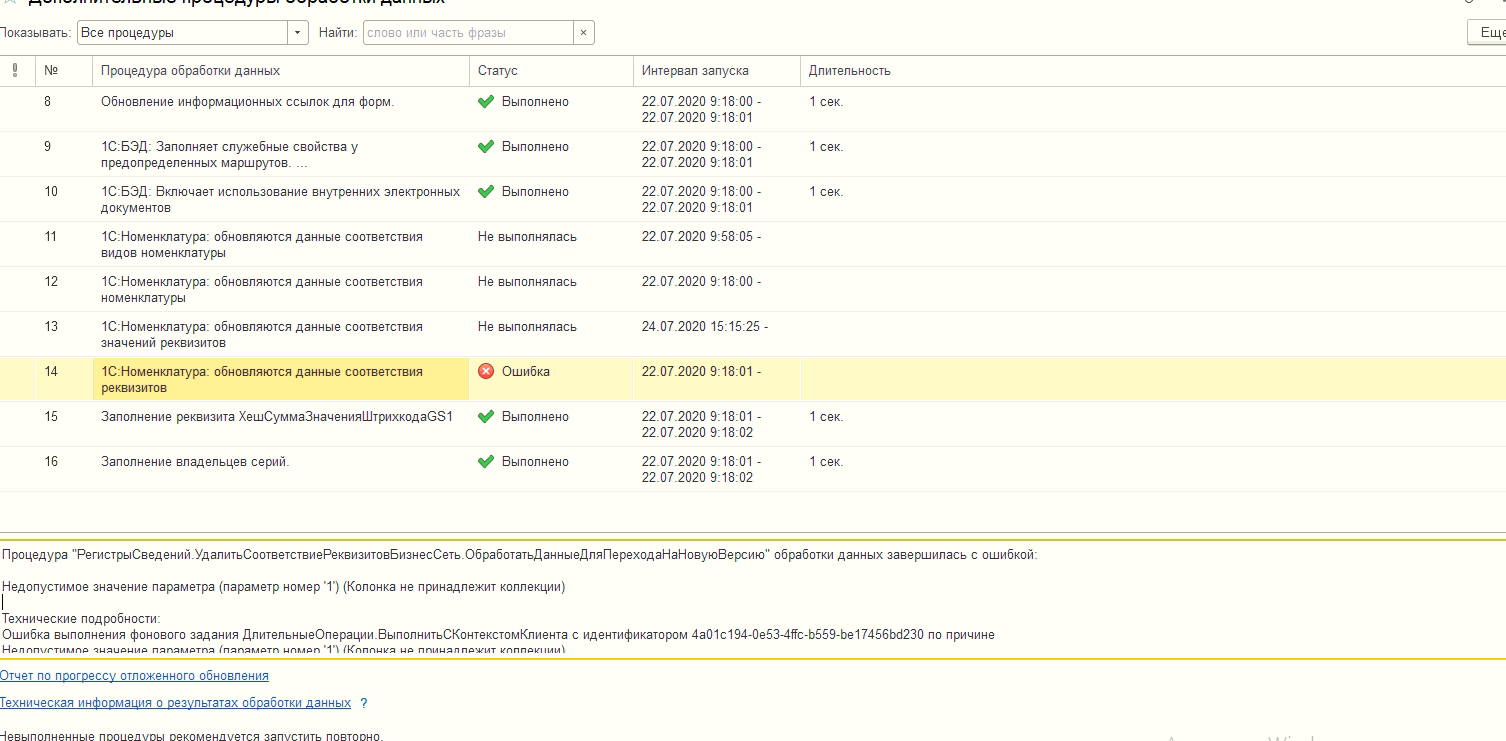Open 'Техническая информация о результатах обработки данных' link

(176, 703)
